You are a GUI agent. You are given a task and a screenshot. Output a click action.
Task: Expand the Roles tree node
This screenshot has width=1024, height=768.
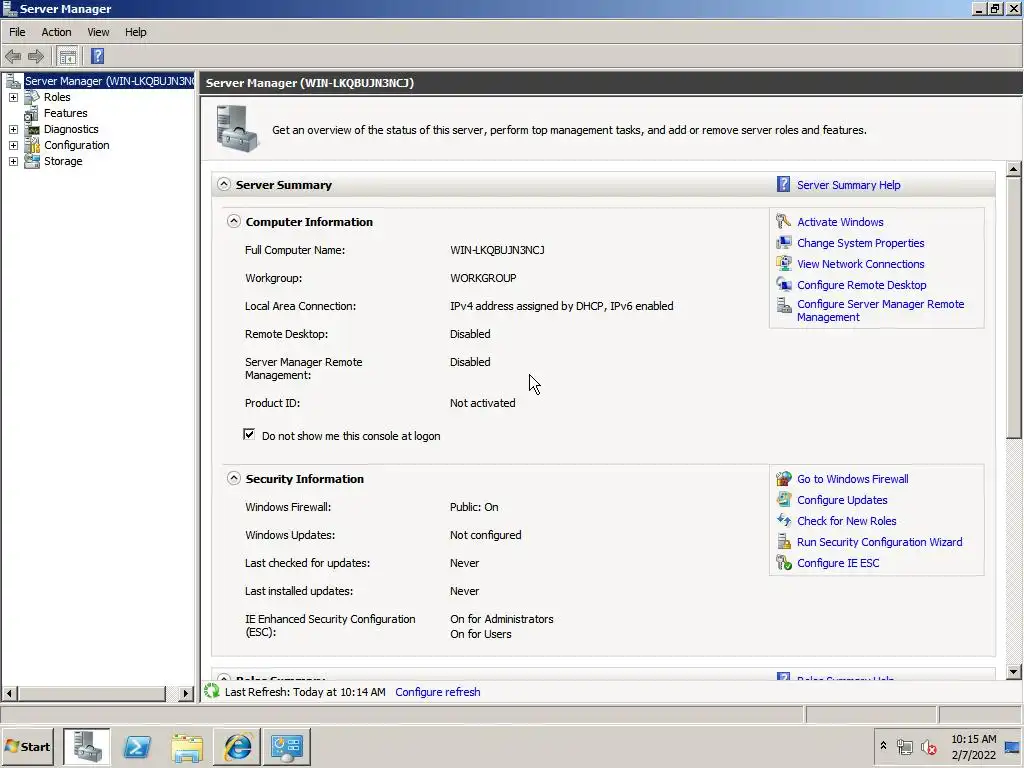(13, 97)
